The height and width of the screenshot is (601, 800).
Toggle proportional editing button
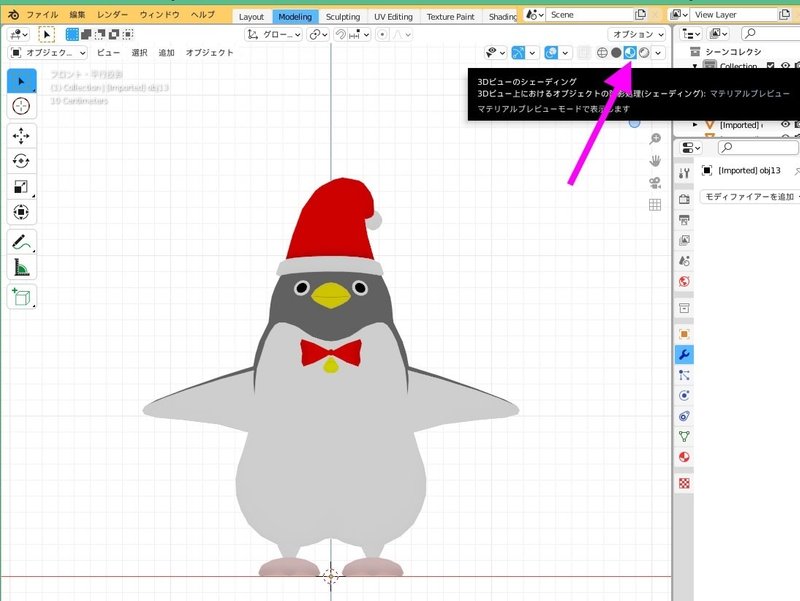pos(382,35)
